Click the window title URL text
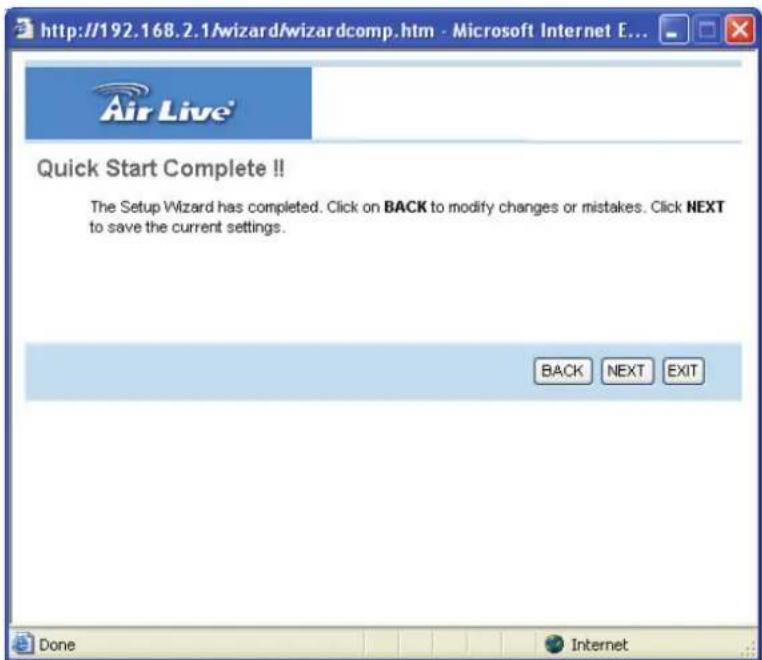This screenshot has height=660, width=762. 344,31
